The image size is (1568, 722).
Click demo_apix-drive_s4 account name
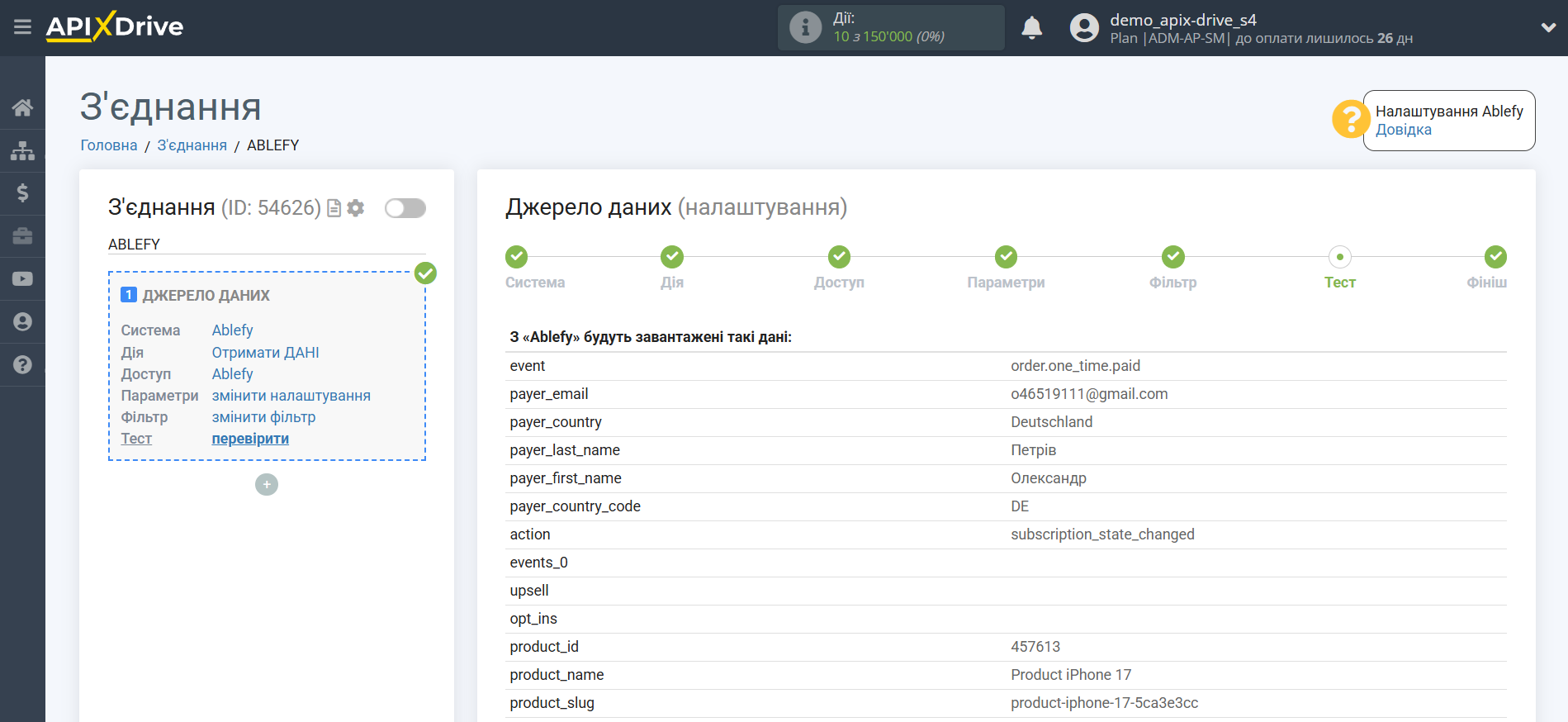(x=1183, y=20)
